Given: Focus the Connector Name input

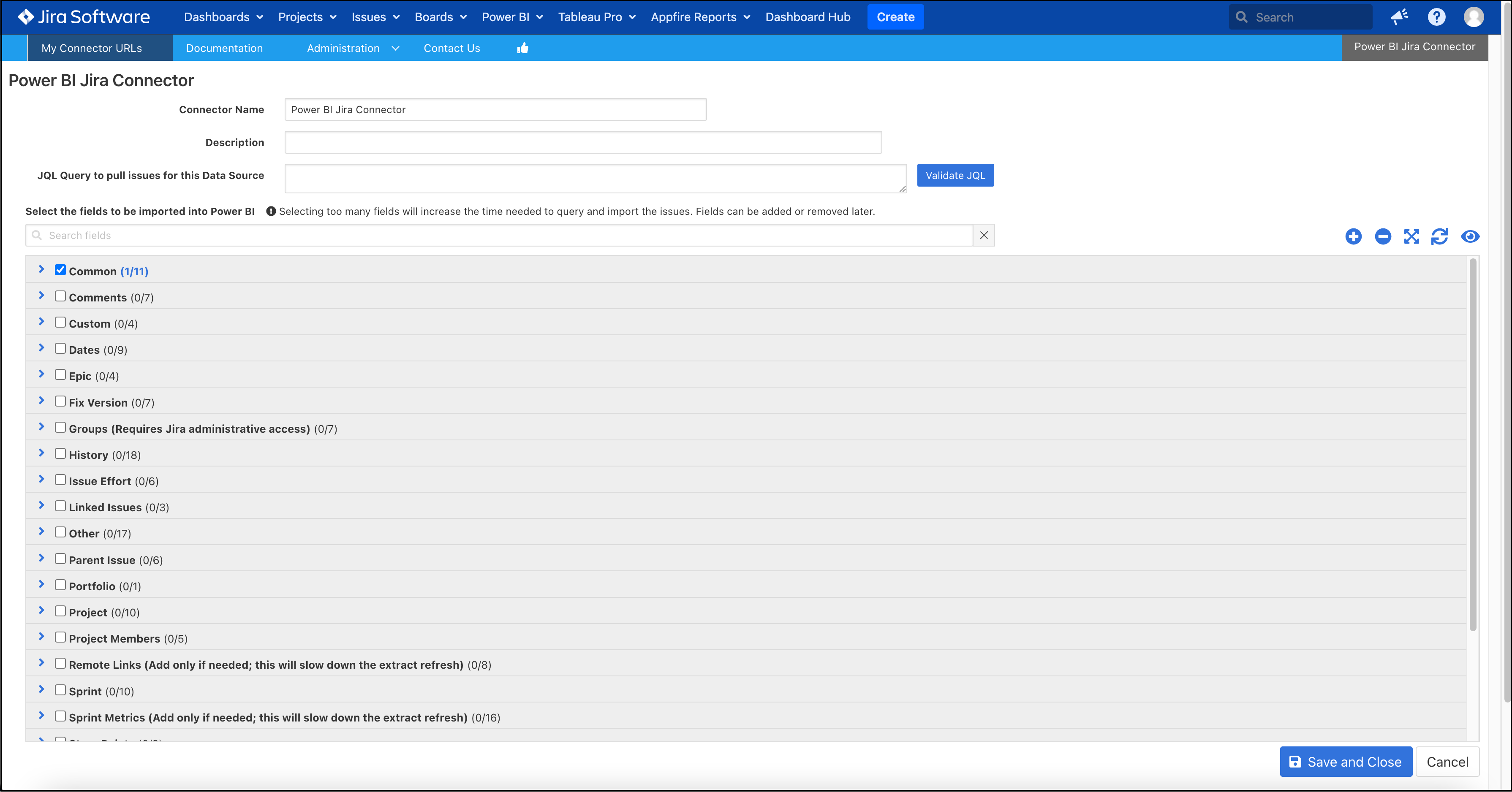Looking at the screenshot, I should (x=495, y=110).
